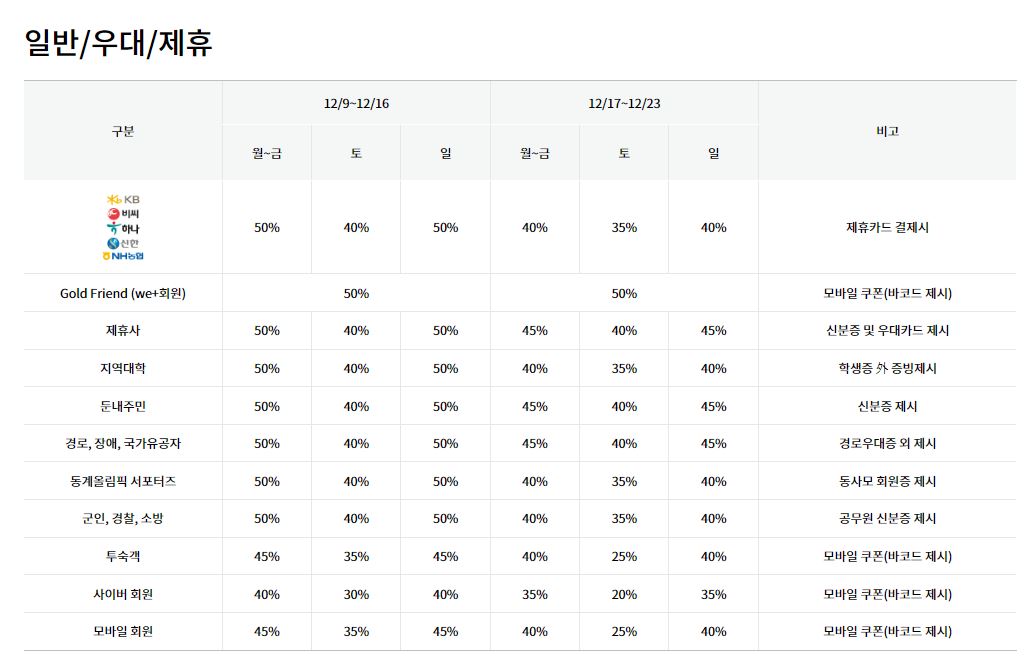Select the 군인, 경찰, 소방 row label
This screenshot has width=1032, height=664.
[123, 518]
